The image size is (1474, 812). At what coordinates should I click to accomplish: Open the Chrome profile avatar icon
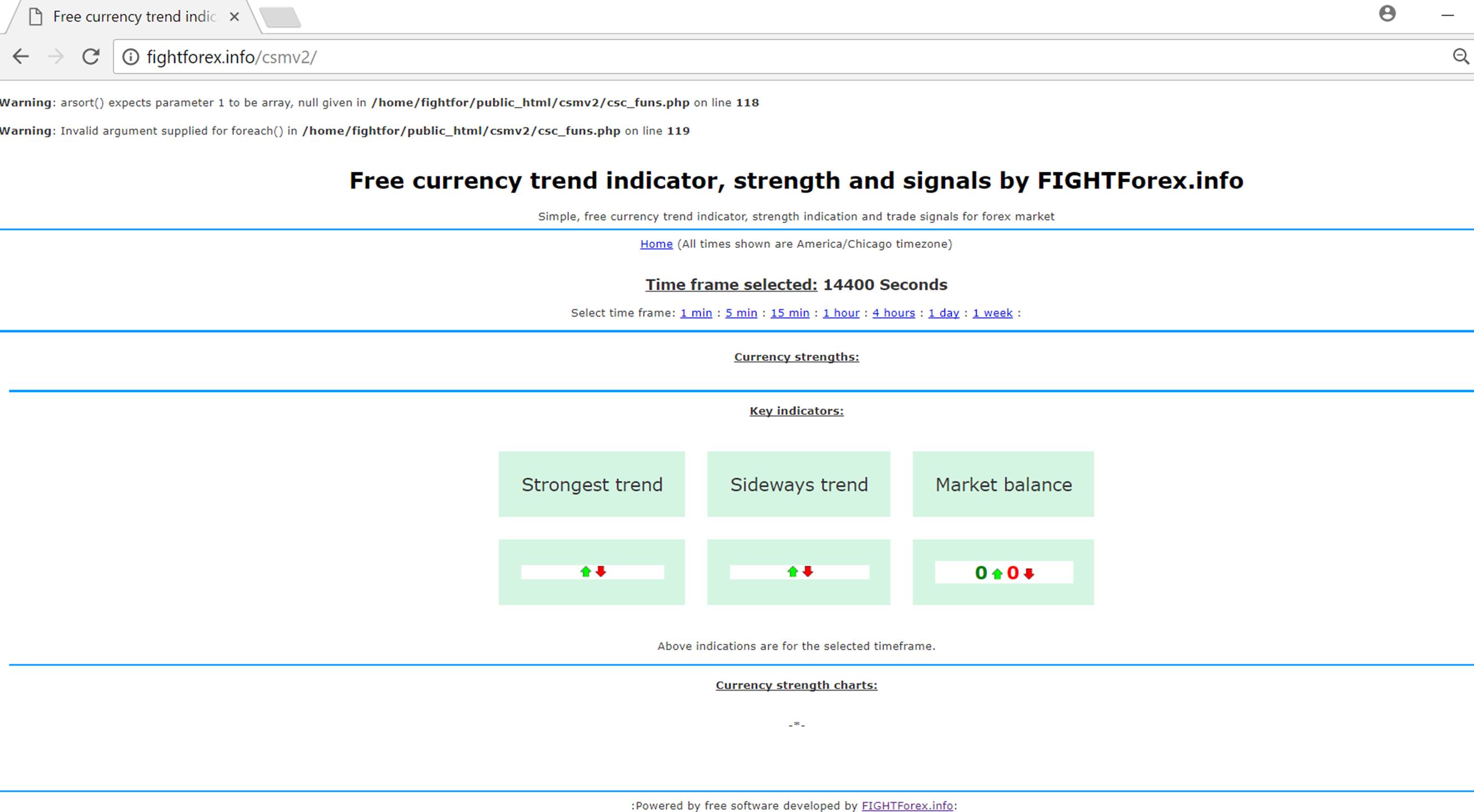coord(1387,13)
